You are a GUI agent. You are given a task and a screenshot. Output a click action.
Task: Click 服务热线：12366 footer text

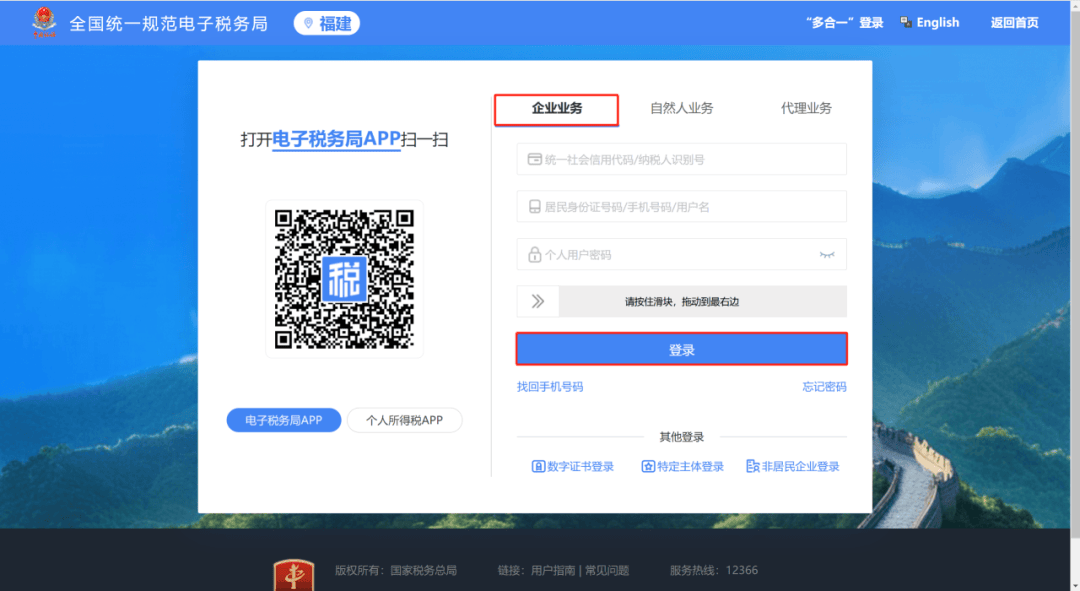pyautogui.click(x=714, y=570)
